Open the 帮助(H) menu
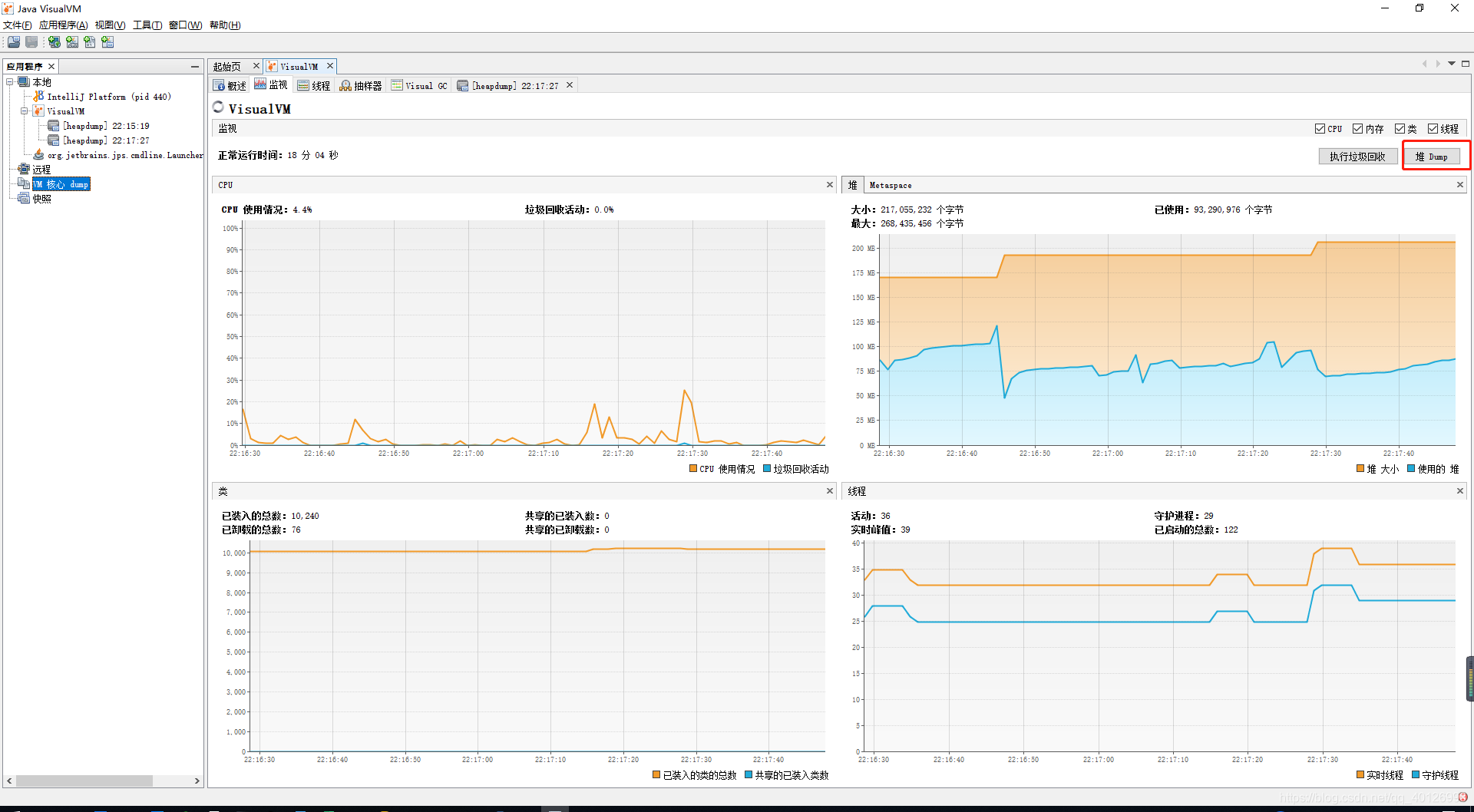Viewport: 1474px width, 812px height. (x=225, y=25)
